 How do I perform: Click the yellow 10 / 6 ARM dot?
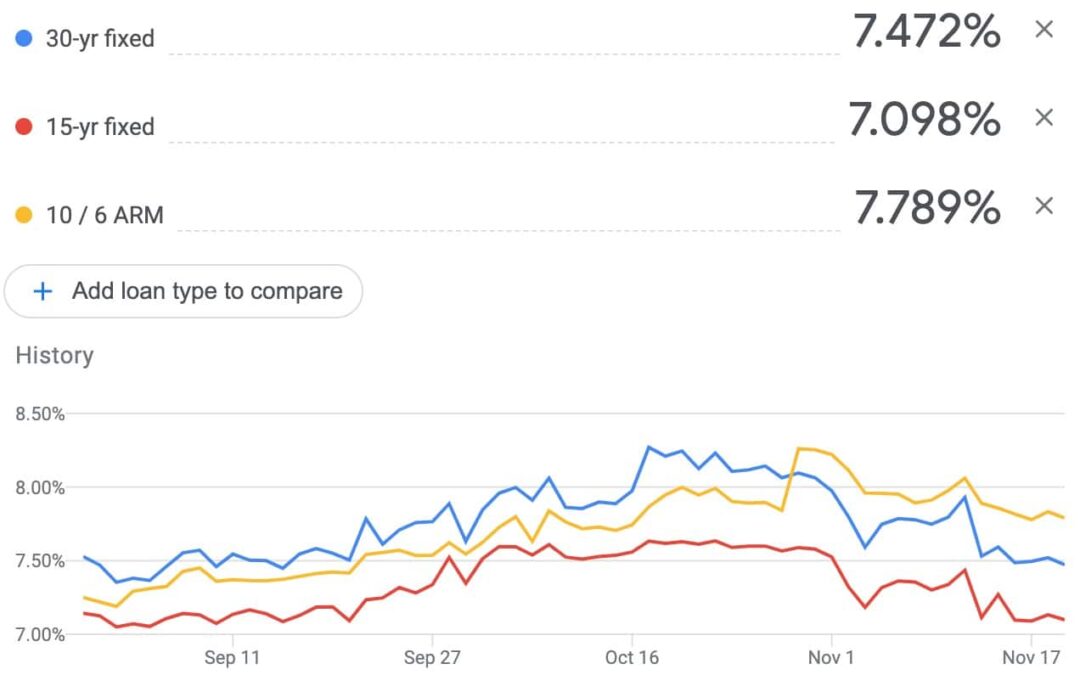(25, 214)
